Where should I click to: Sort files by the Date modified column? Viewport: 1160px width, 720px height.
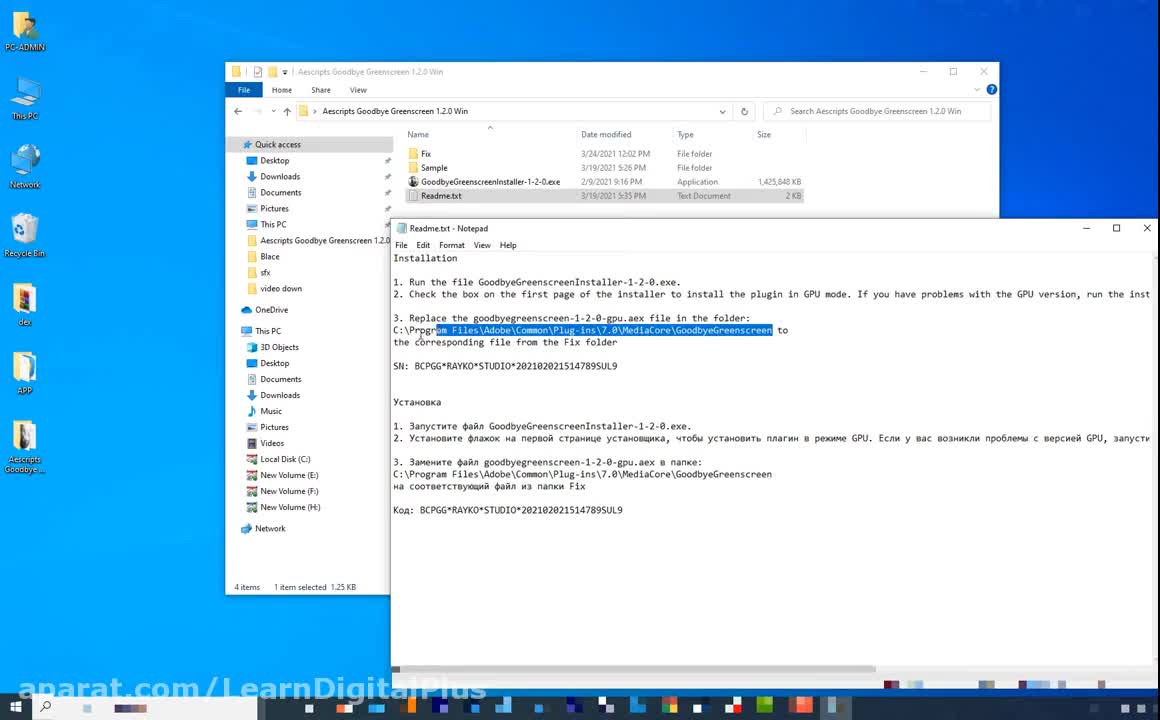(606, 134)
